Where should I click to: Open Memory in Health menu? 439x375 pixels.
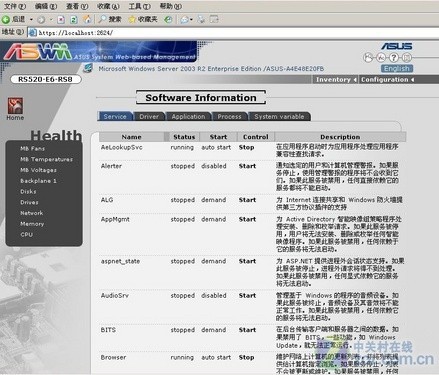pyautogui.click(x=32, y=224)
